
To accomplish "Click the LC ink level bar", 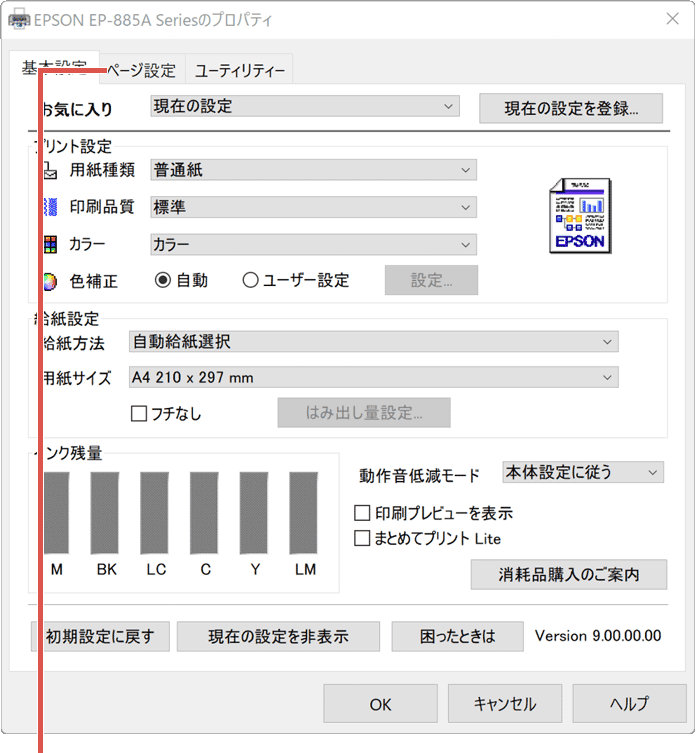I will pos(154,513).
